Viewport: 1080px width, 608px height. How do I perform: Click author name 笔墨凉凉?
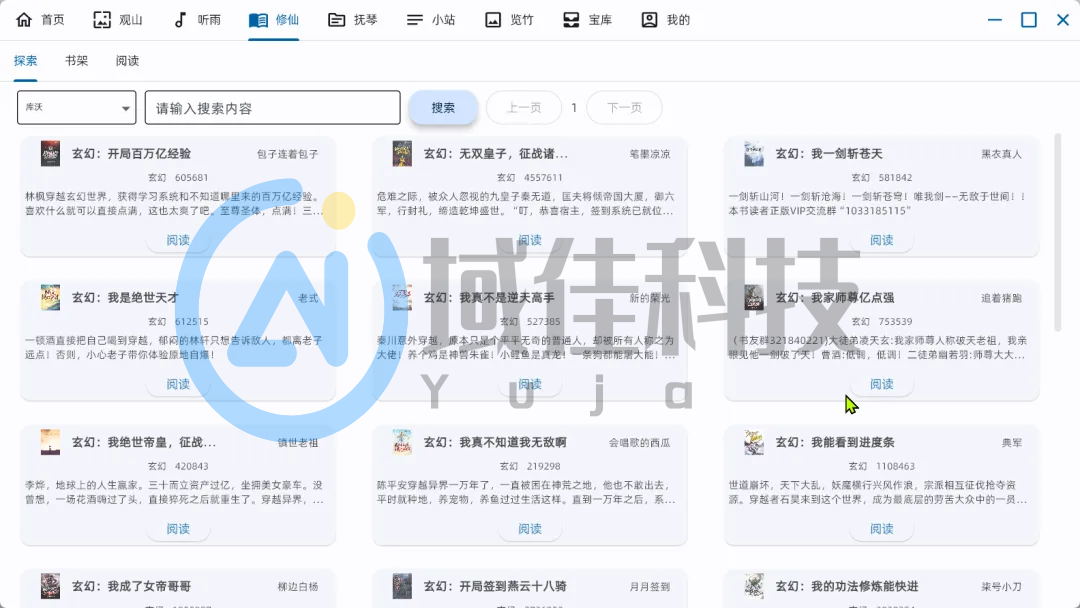tap(650, 154)
